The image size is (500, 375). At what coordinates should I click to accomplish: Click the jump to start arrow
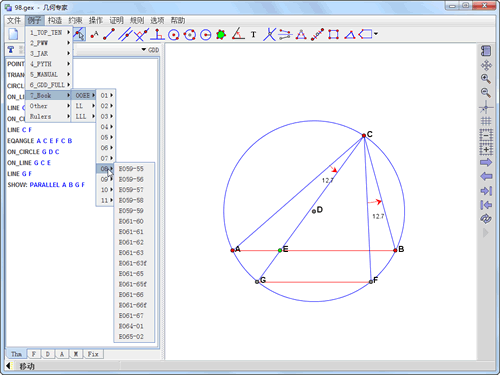[x=486, y=205]
